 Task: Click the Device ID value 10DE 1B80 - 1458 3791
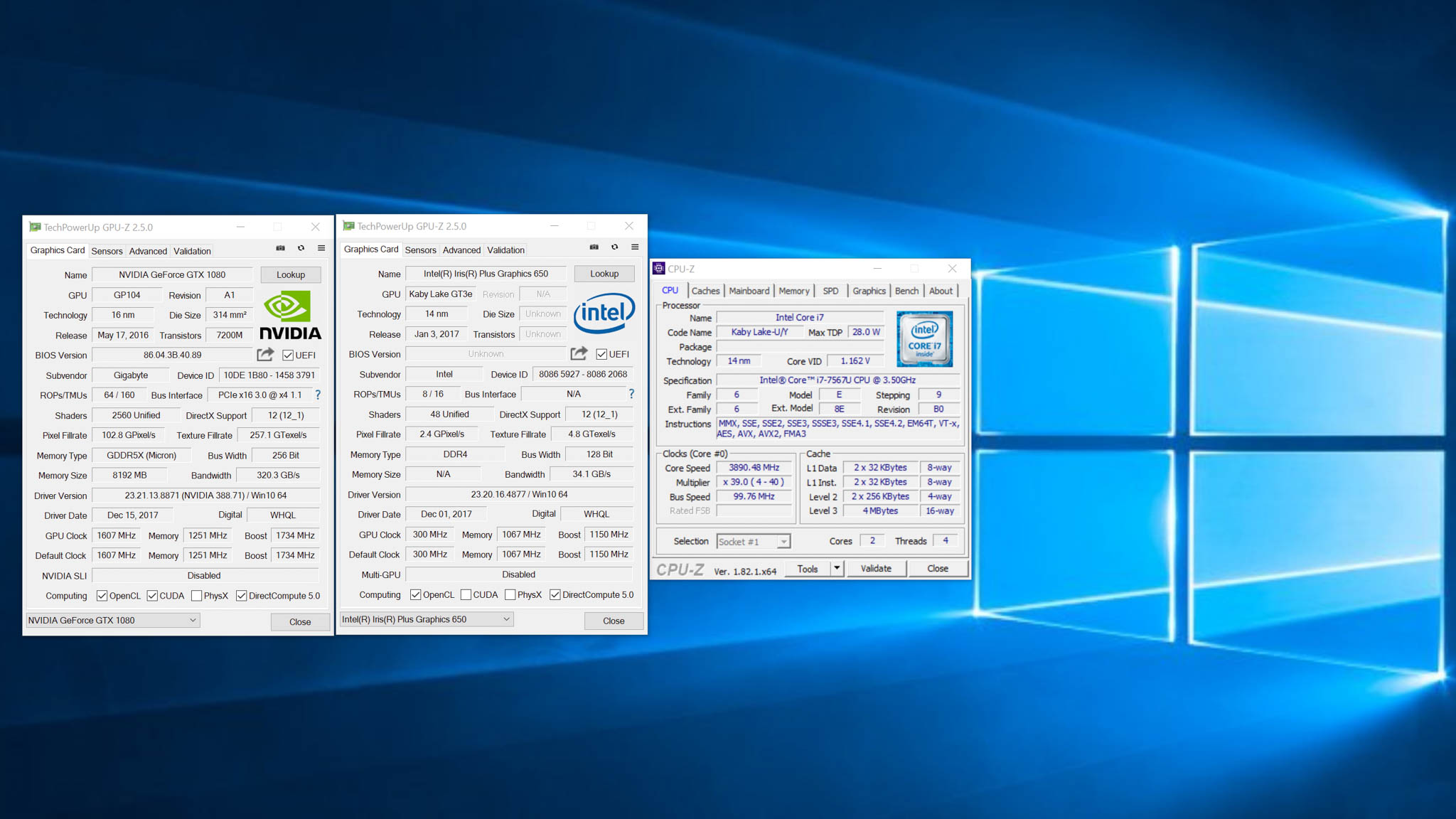pos(269,375)
